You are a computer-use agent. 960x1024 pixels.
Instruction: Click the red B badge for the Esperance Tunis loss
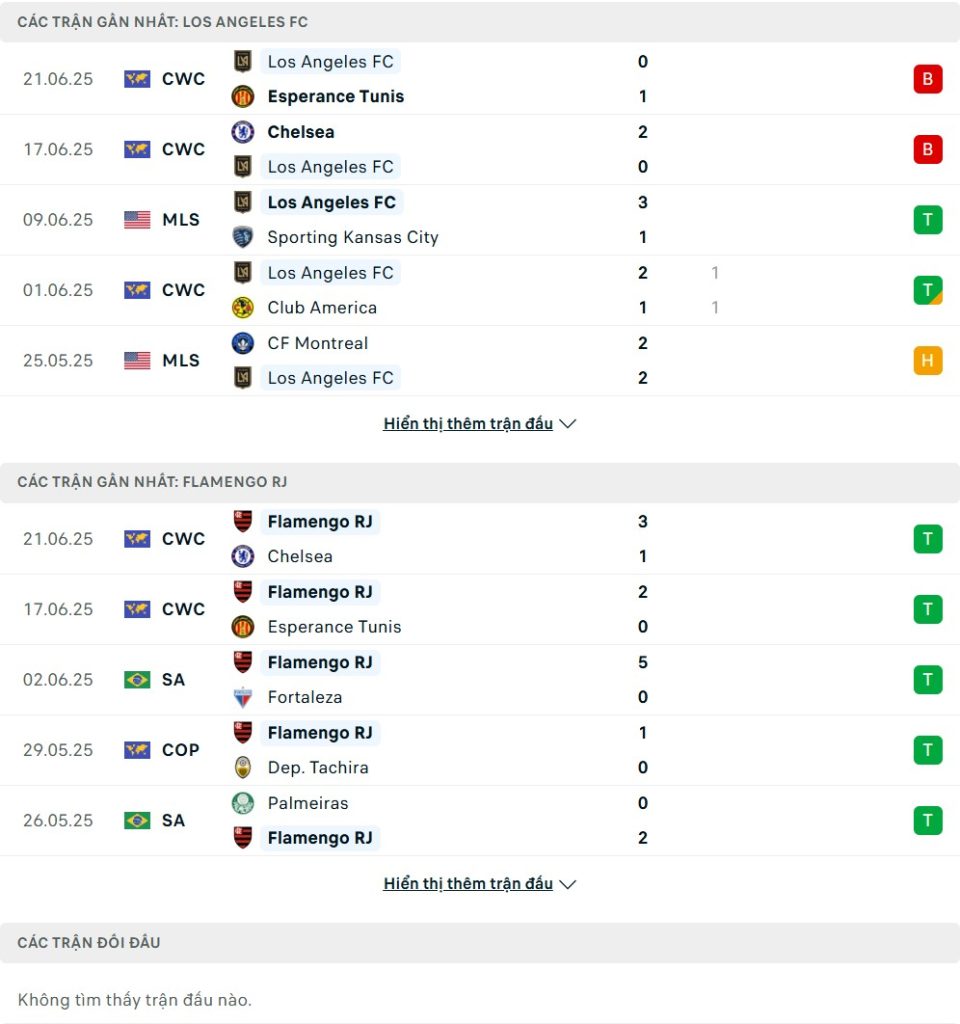[927, 79]
